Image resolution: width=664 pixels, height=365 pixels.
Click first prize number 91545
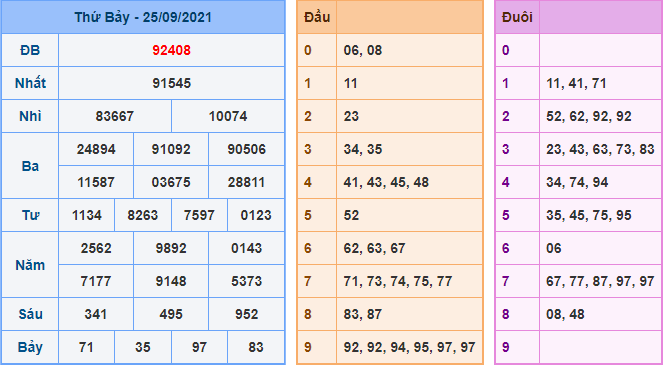point(172,83)
